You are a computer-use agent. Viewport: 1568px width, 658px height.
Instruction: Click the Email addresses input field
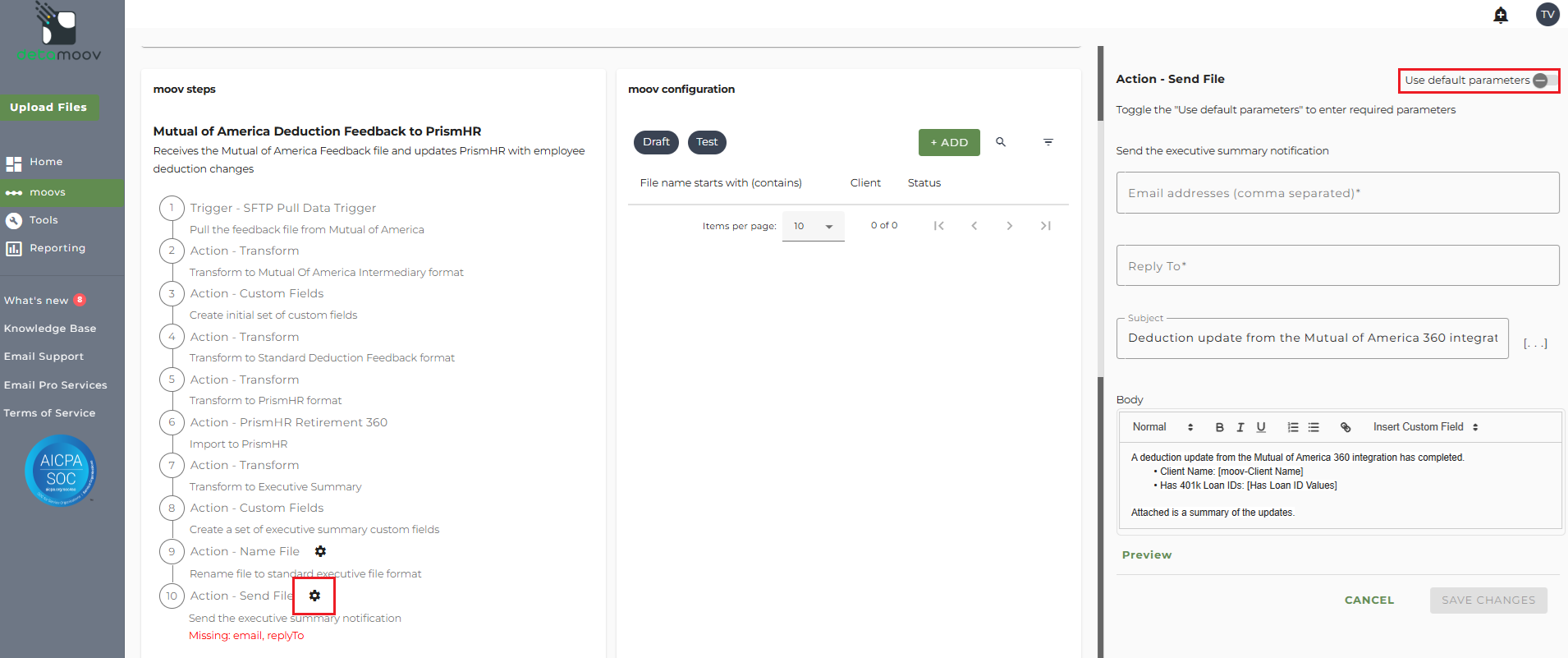(x=1337, y=193)
